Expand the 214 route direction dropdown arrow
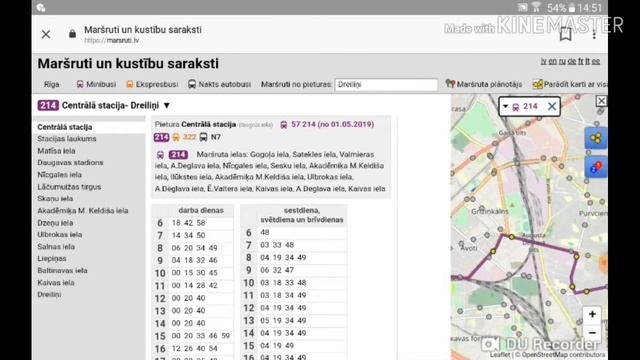Screen dimensions: 640x360 tap(167, 105)
